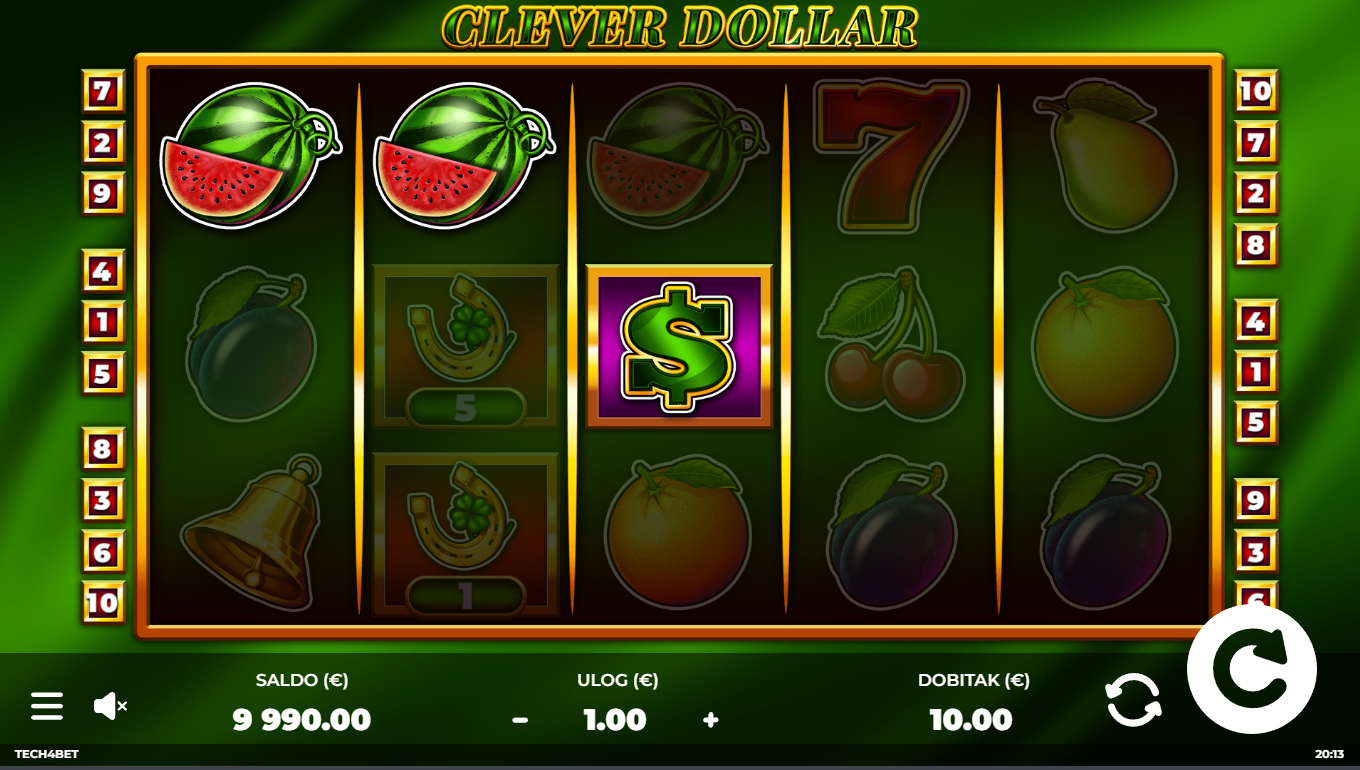Click the Saldo balance amount
This screenshot has height=770, width=1360.
pos(302,720)
